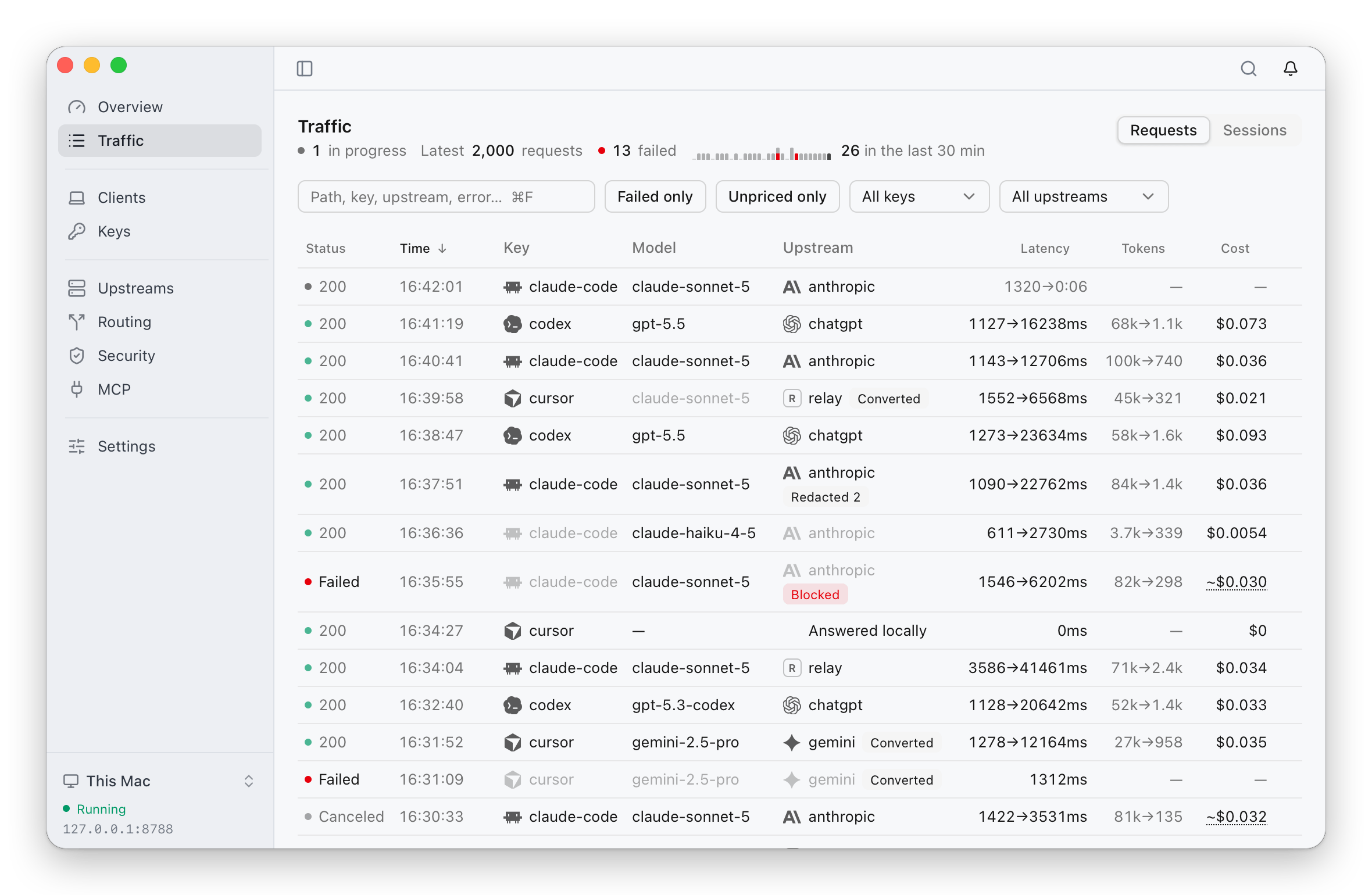Click the Traffic list icon in sidebar
The width and height of the screenshot is (1372, 895).
coord(77,141)
